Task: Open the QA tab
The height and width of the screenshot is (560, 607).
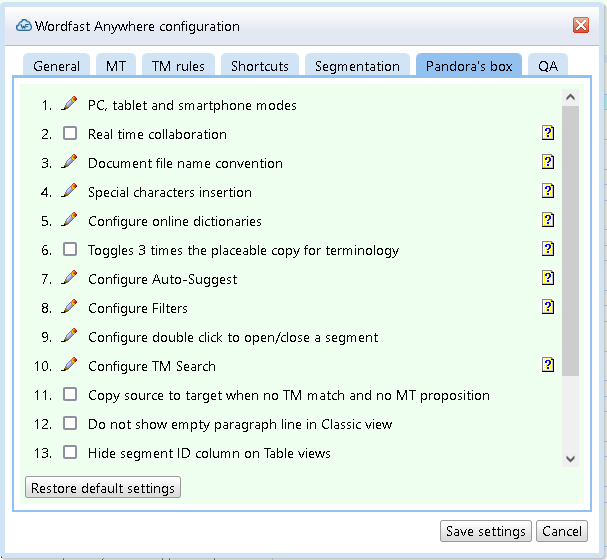Action: (548, 66)
